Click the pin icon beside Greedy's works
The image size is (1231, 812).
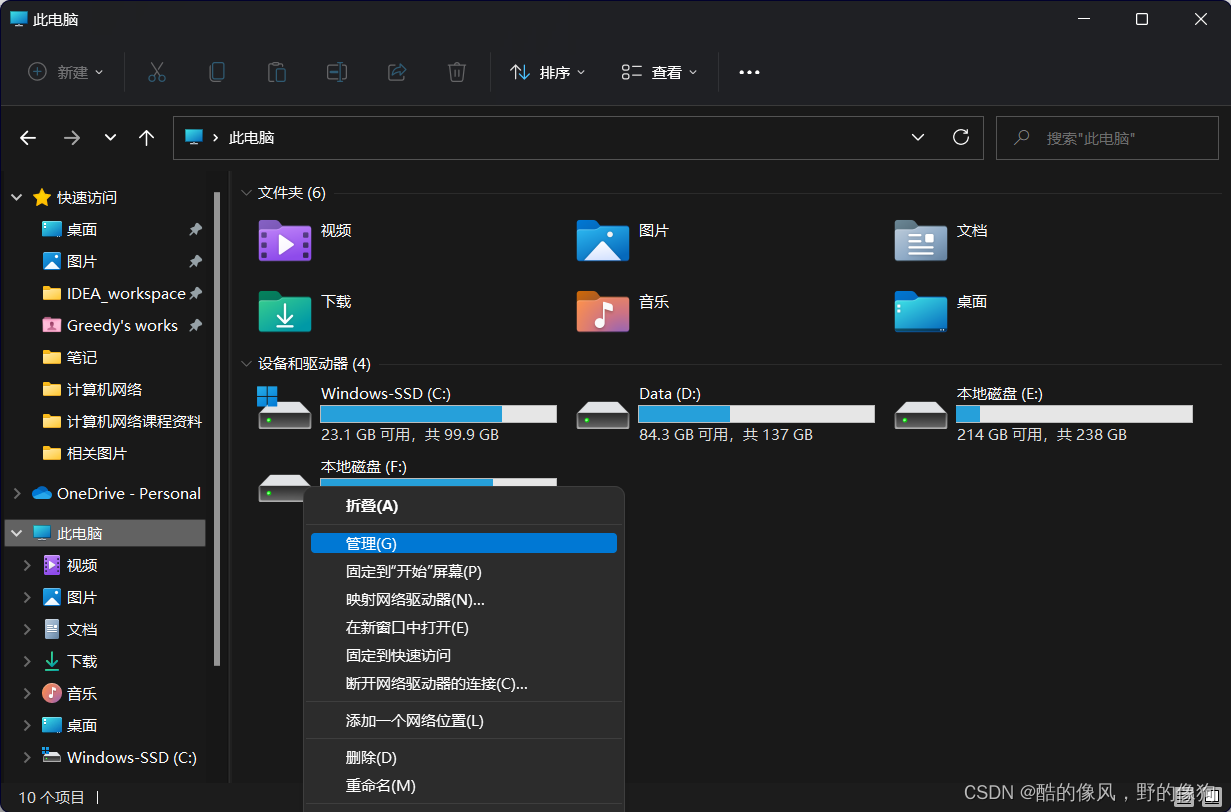pos(195,325)
